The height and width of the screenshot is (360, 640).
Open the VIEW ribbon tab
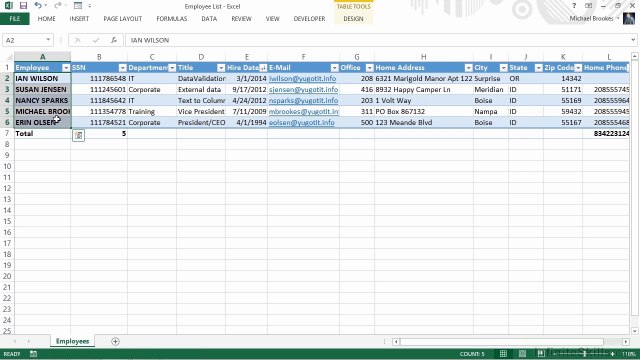(x=272, y=19)
